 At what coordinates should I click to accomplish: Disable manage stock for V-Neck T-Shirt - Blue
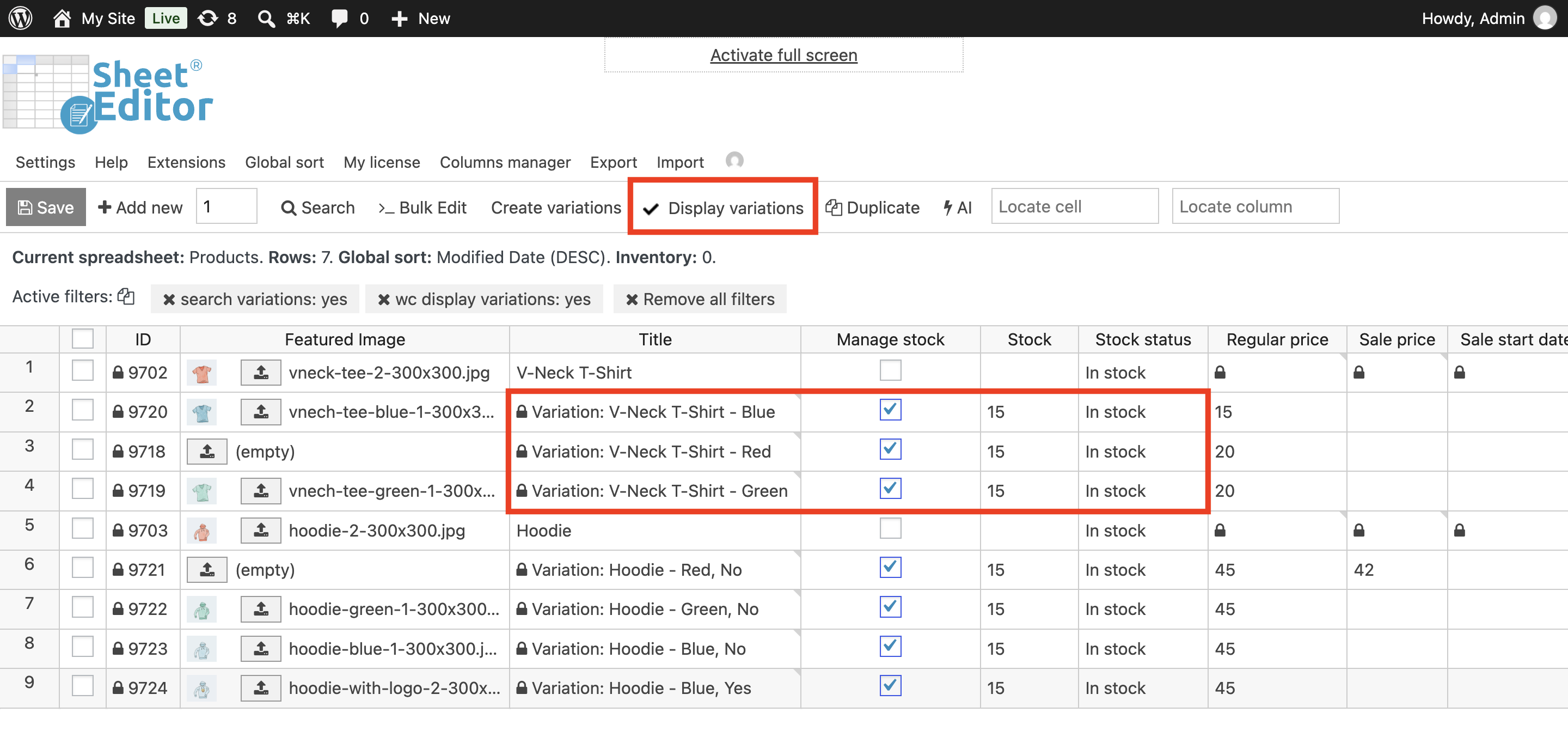point(890,410)
